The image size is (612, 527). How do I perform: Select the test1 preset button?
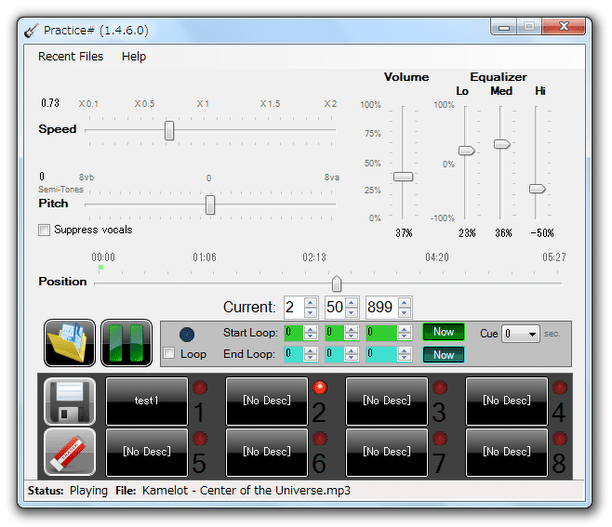[x=147, y=401]
